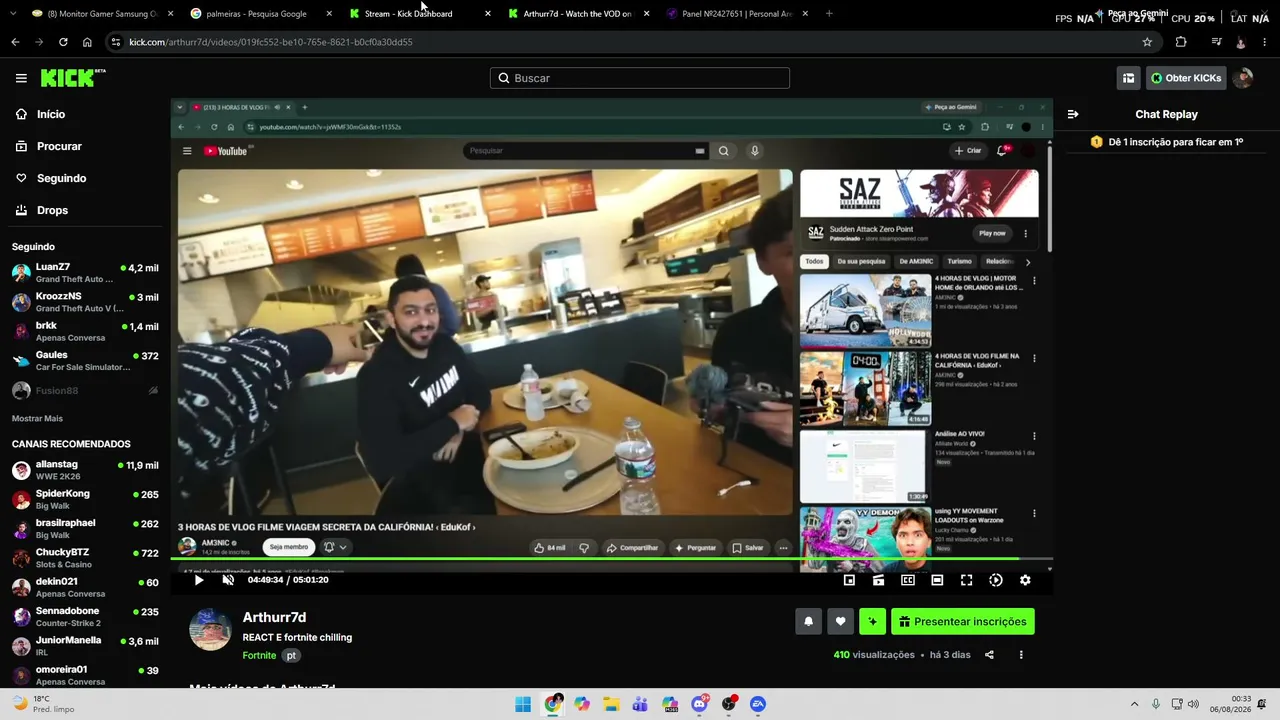The width and height of the screenshot is (1280, 720).
Task: Open KroozzNS channel in Seguindo list
Action: pos(85,302)
